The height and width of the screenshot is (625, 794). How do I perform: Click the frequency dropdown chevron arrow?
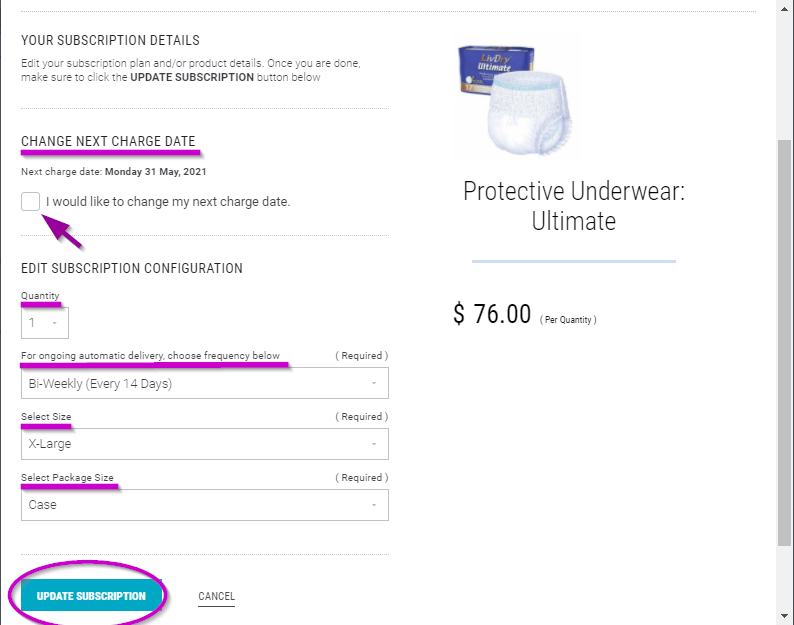(374, 383)
